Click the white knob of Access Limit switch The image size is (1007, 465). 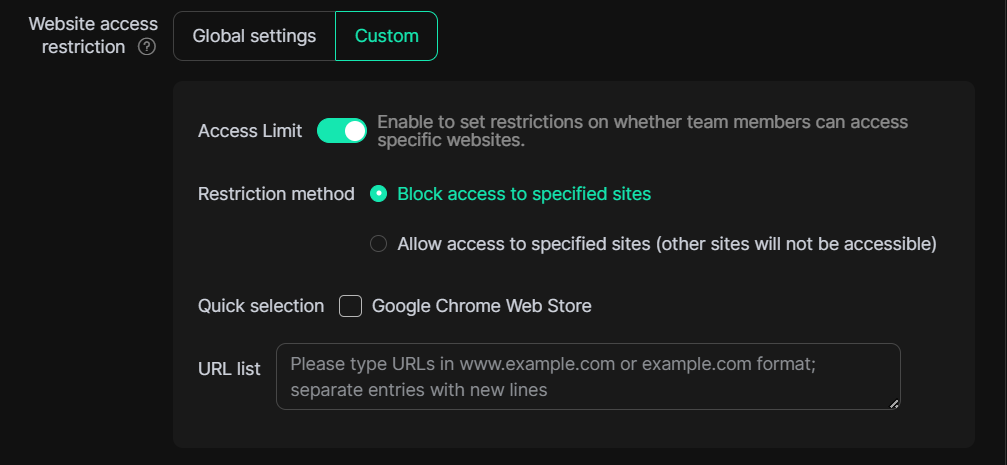pyautogui.click(x=354, y=131)
